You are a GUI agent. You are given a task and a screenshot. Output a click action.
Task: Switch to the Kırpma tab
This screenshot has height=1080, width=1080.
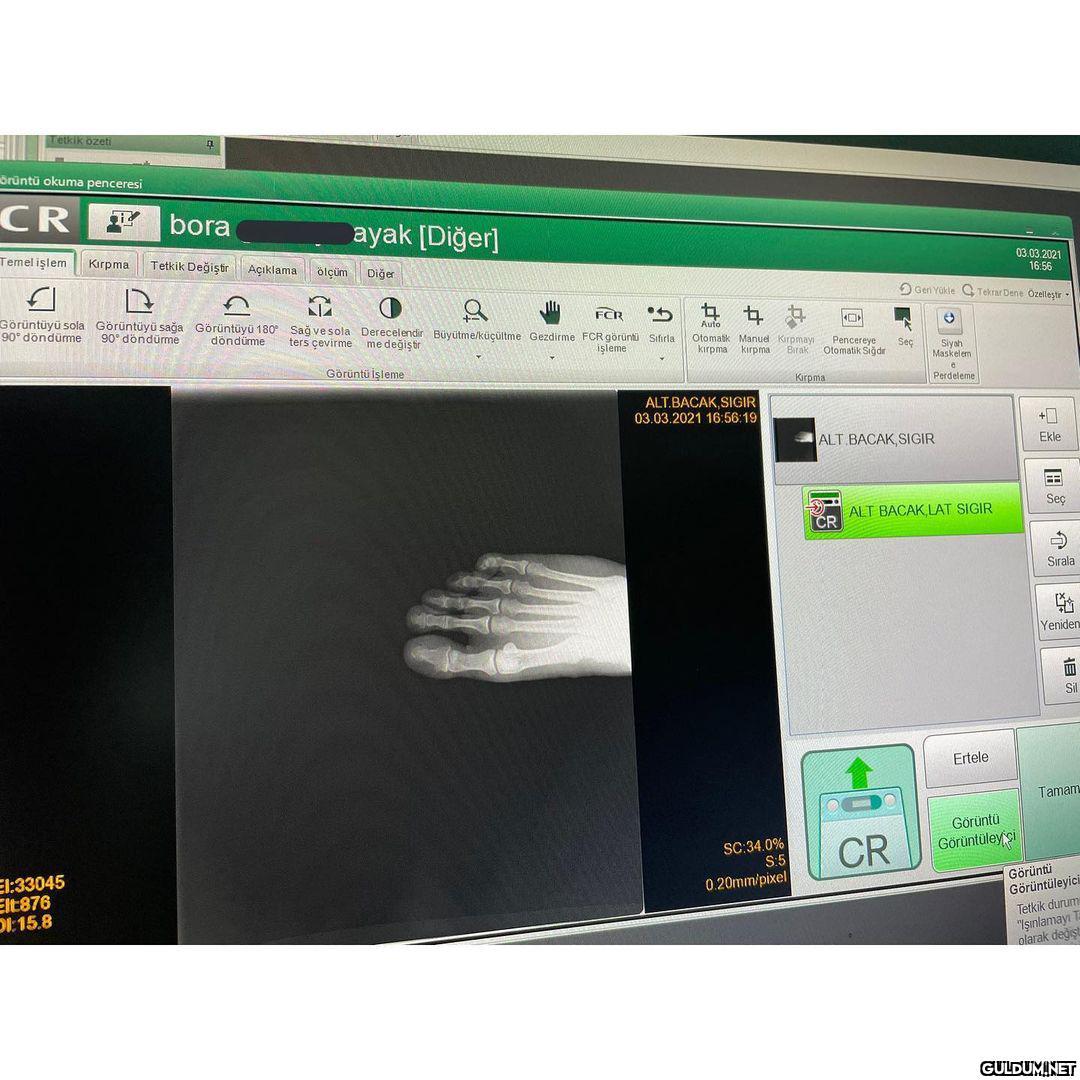point(108,265)
